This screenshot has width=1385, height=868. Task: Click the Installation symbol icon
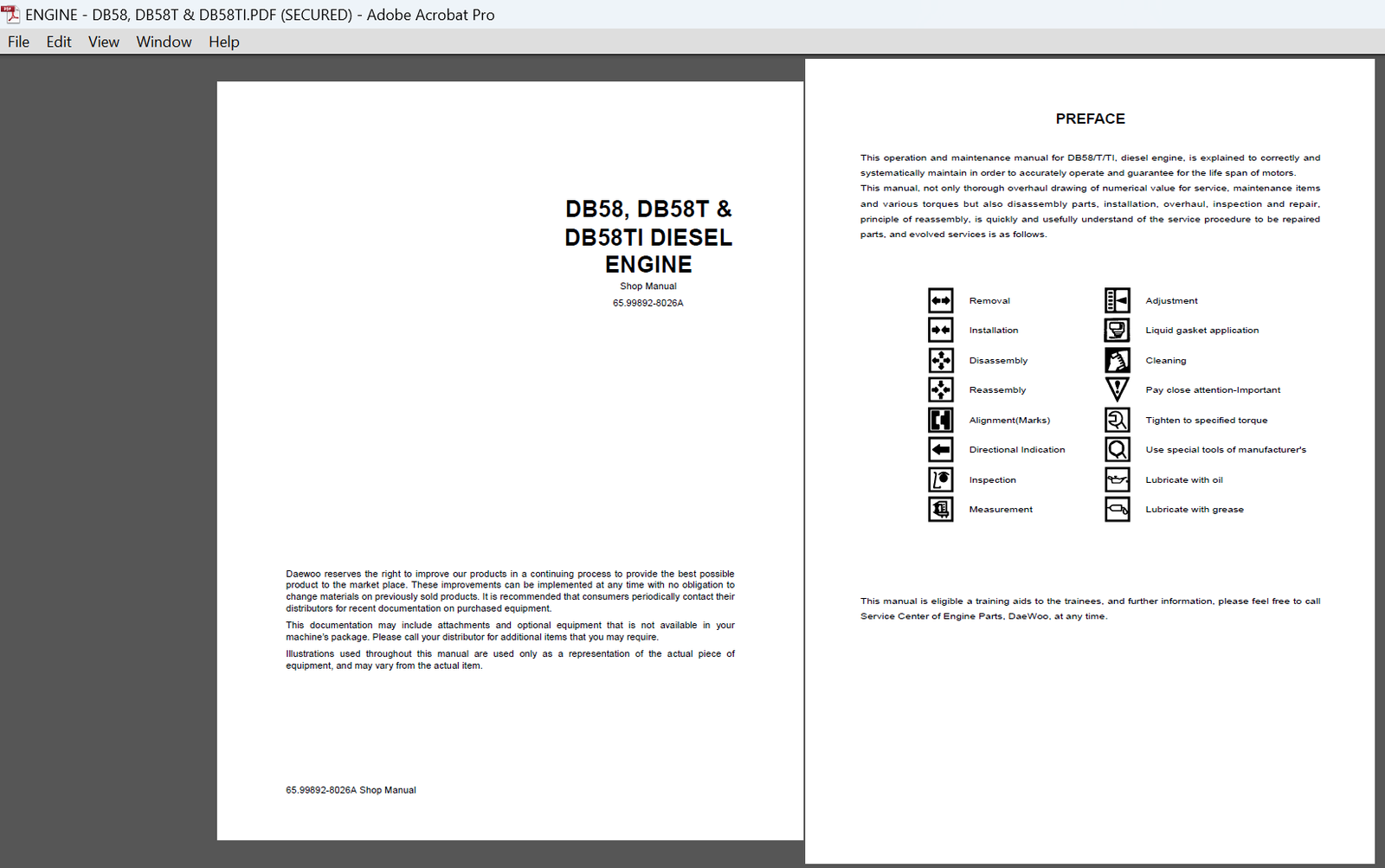point(941,330)
